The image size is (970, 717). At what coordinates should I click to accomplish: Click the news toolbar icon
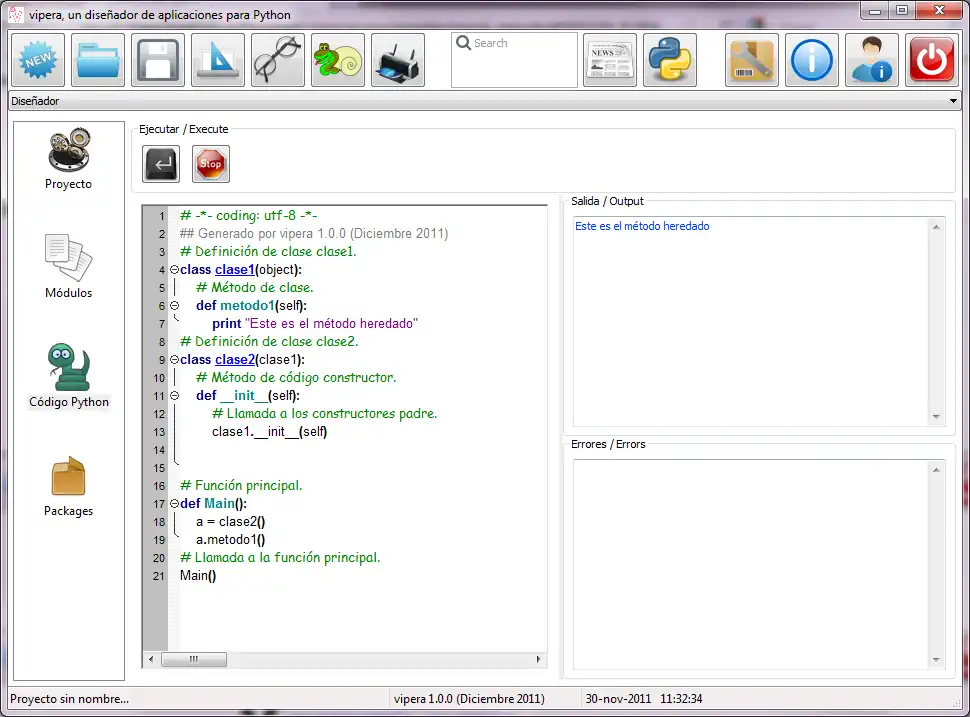pos(610,59)
